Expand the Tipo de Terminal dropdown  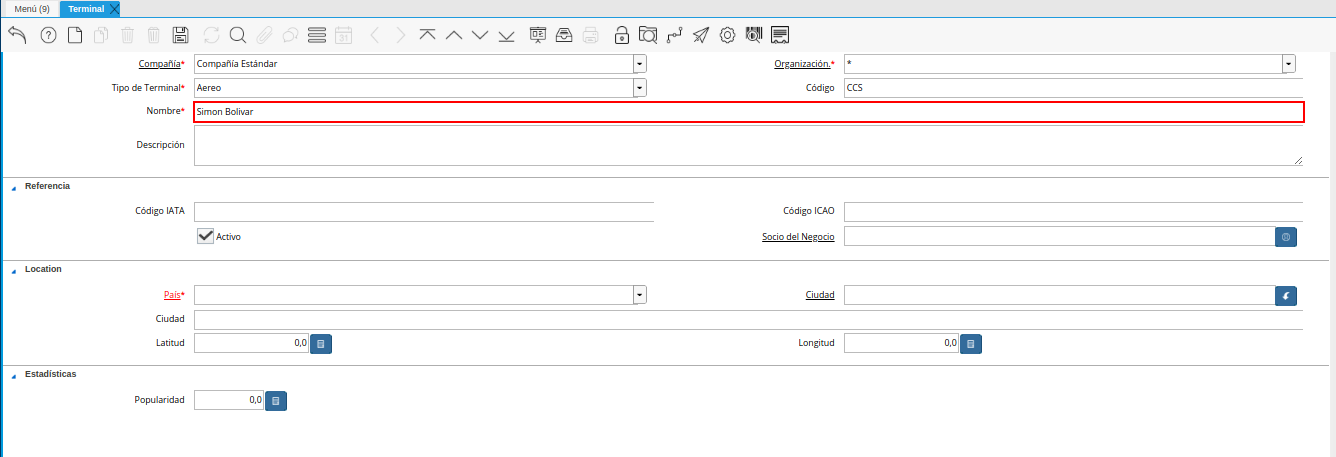pos(639,88)
